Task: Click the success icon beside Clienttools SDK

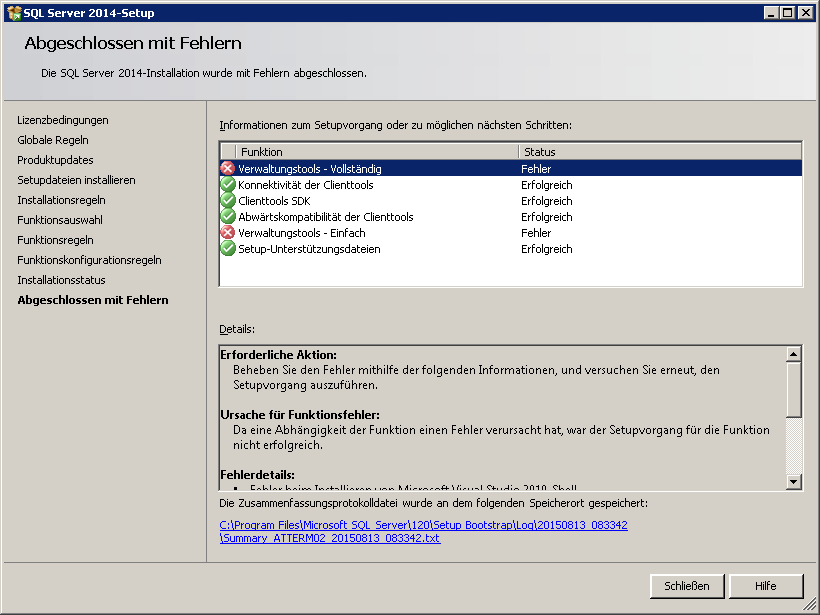Action: (227, 201)
